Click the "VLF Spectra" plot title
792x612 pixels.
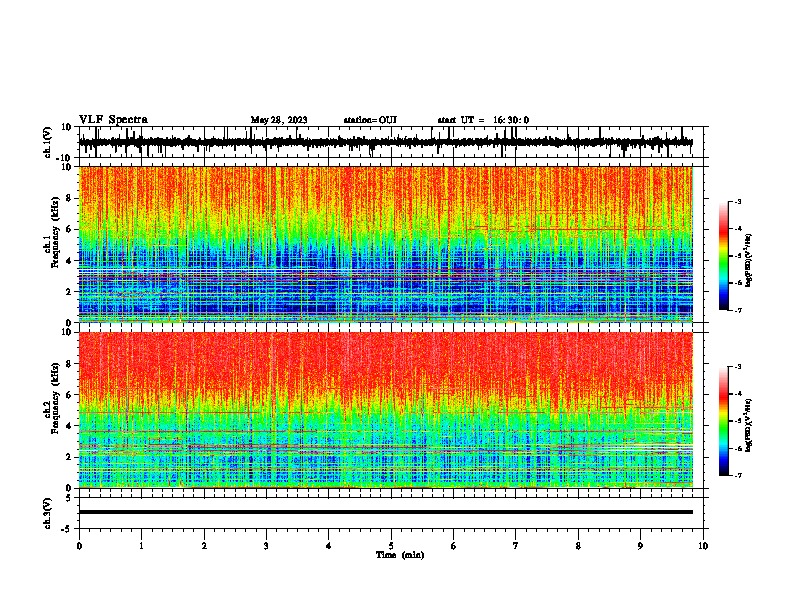pyautogui.click(x=113, y=120)
